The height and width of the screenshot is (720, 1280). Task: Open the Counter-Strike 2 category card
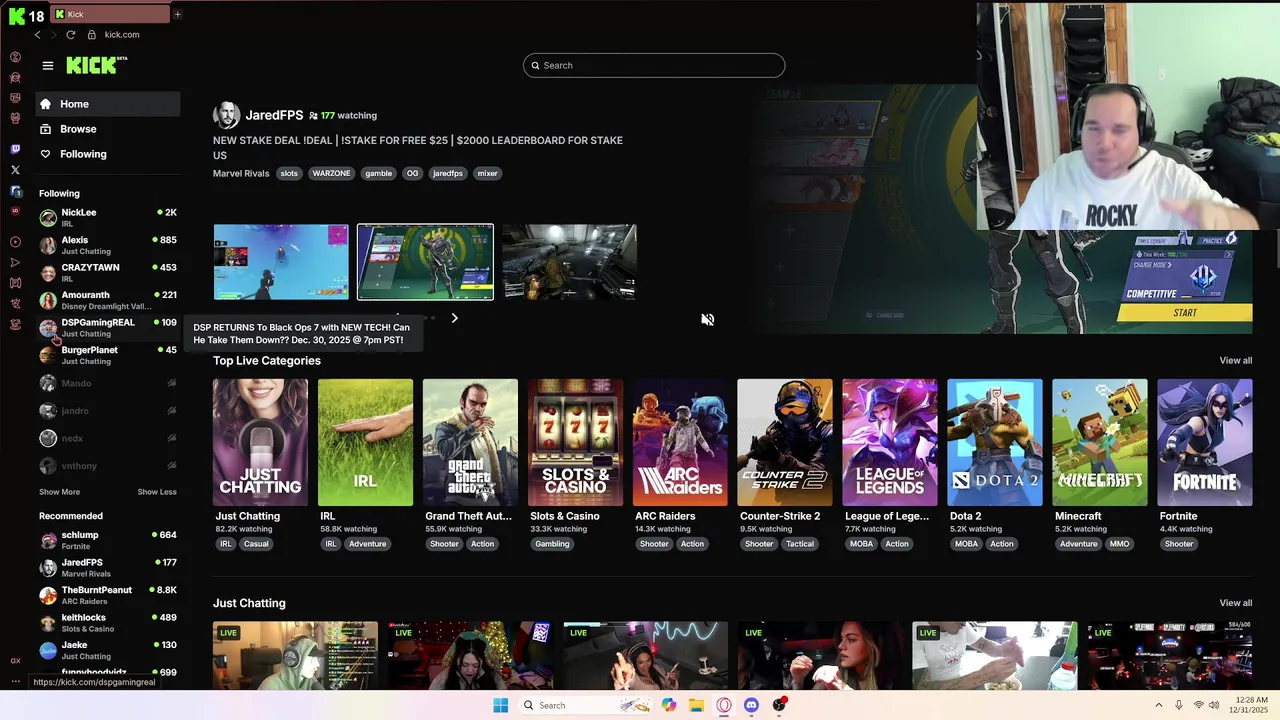[x=785, y=442]
